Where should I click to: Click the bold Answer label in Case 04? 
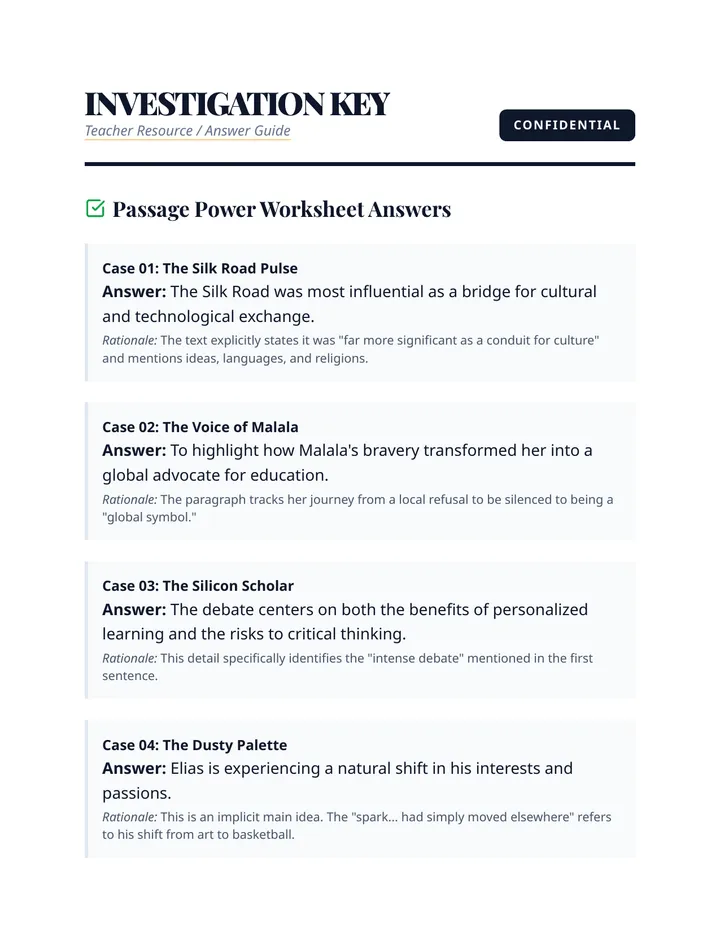click(x=134, y=768)
